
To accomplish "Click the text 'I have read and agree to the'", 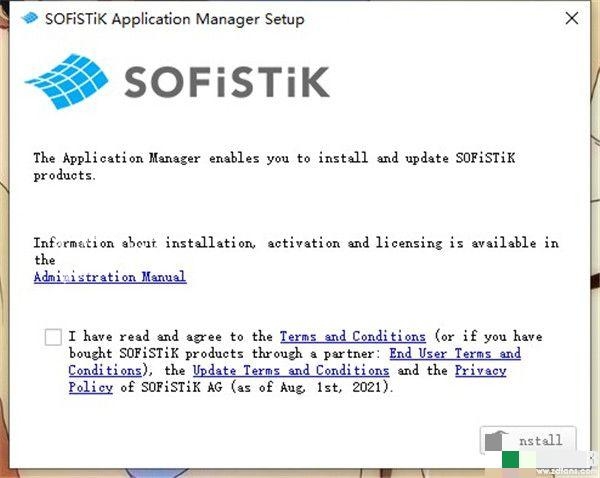I will coord(171,336).
